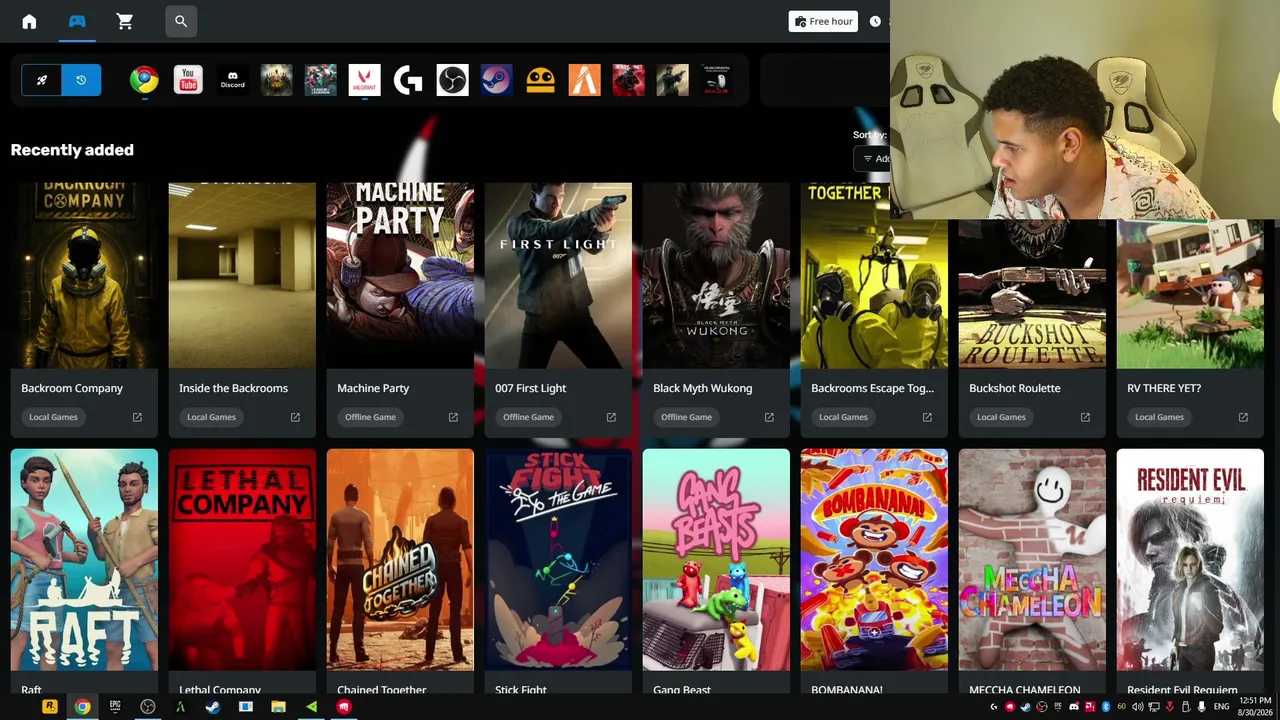This screenshot has height=720, width=1280.
Task: Select the rocket launcher view toggle
Action: pos(42,80)
